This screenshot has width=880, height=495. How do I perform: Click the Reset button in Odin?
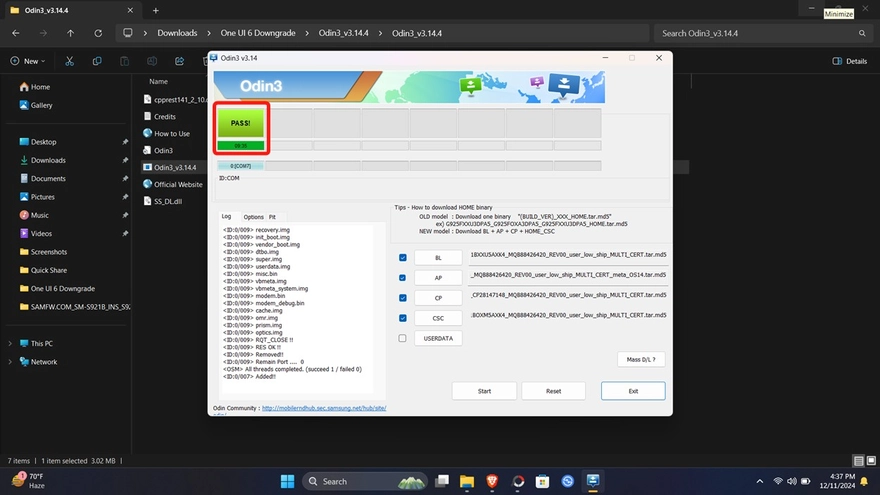tap(553, 391)
